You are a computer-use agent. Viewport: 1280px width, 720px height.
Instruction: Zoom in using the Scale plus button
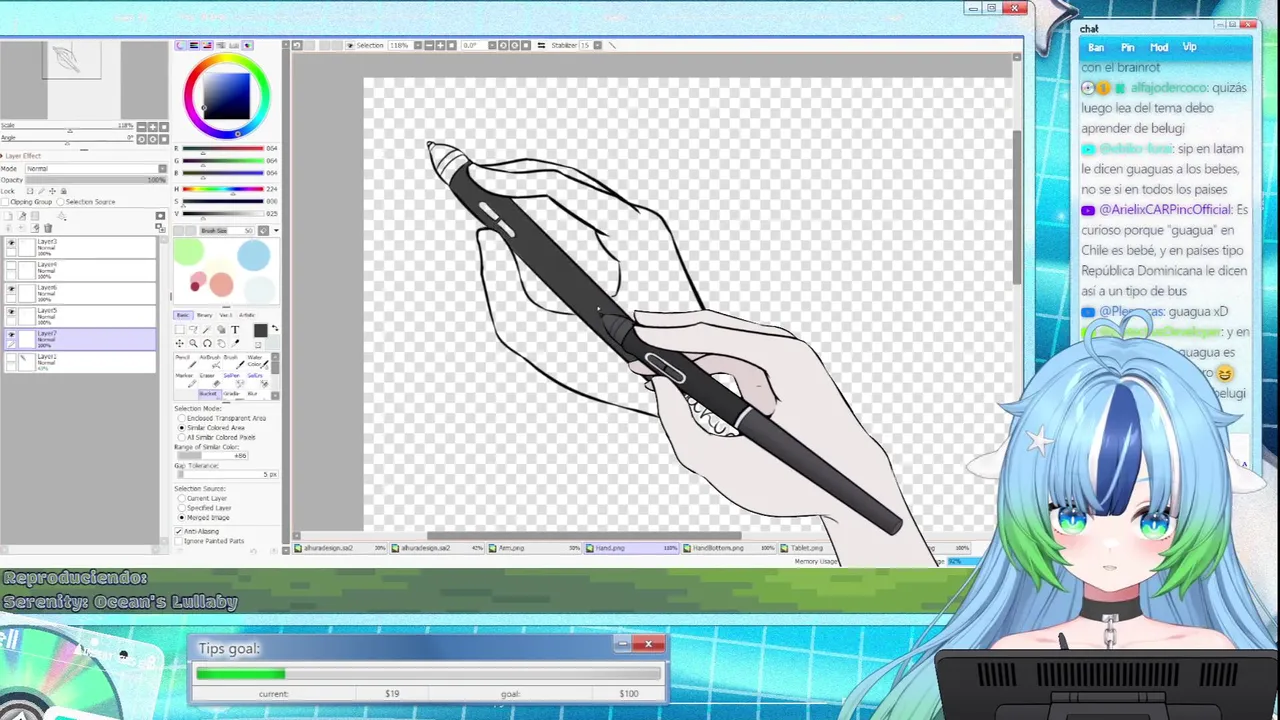[153, 127]
